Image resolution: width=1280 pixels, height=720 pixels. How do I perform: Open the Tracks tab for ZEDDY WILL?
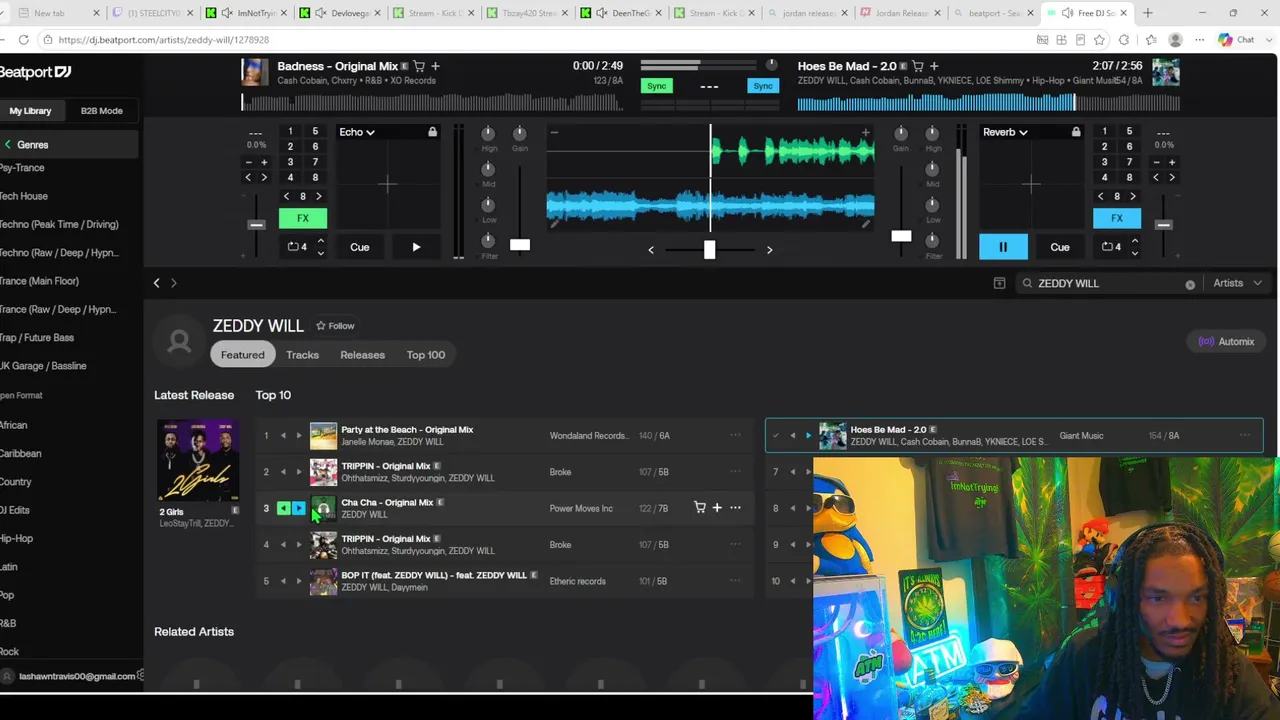302,355
